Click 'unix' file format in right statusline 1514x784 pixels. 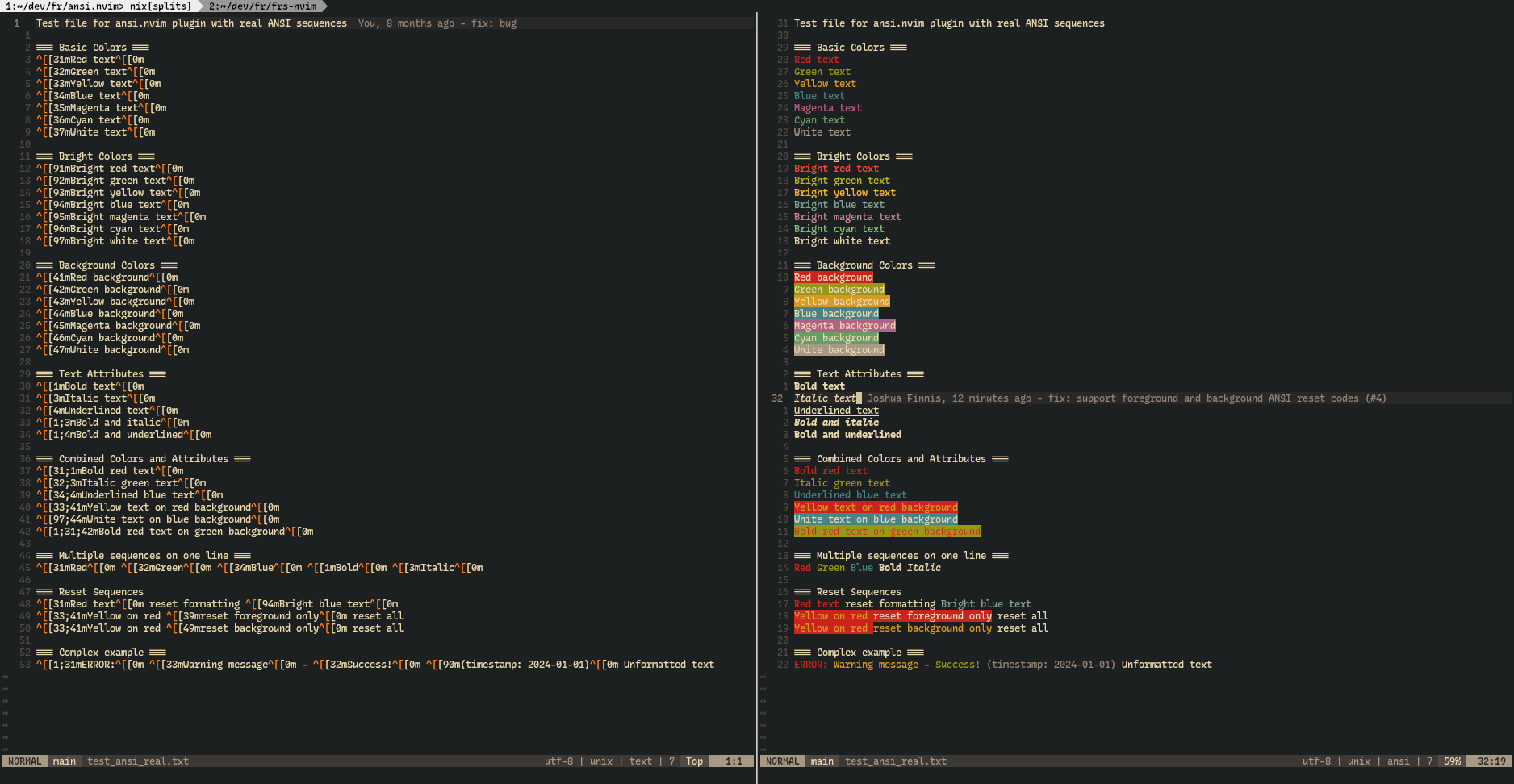[1359, 761]
